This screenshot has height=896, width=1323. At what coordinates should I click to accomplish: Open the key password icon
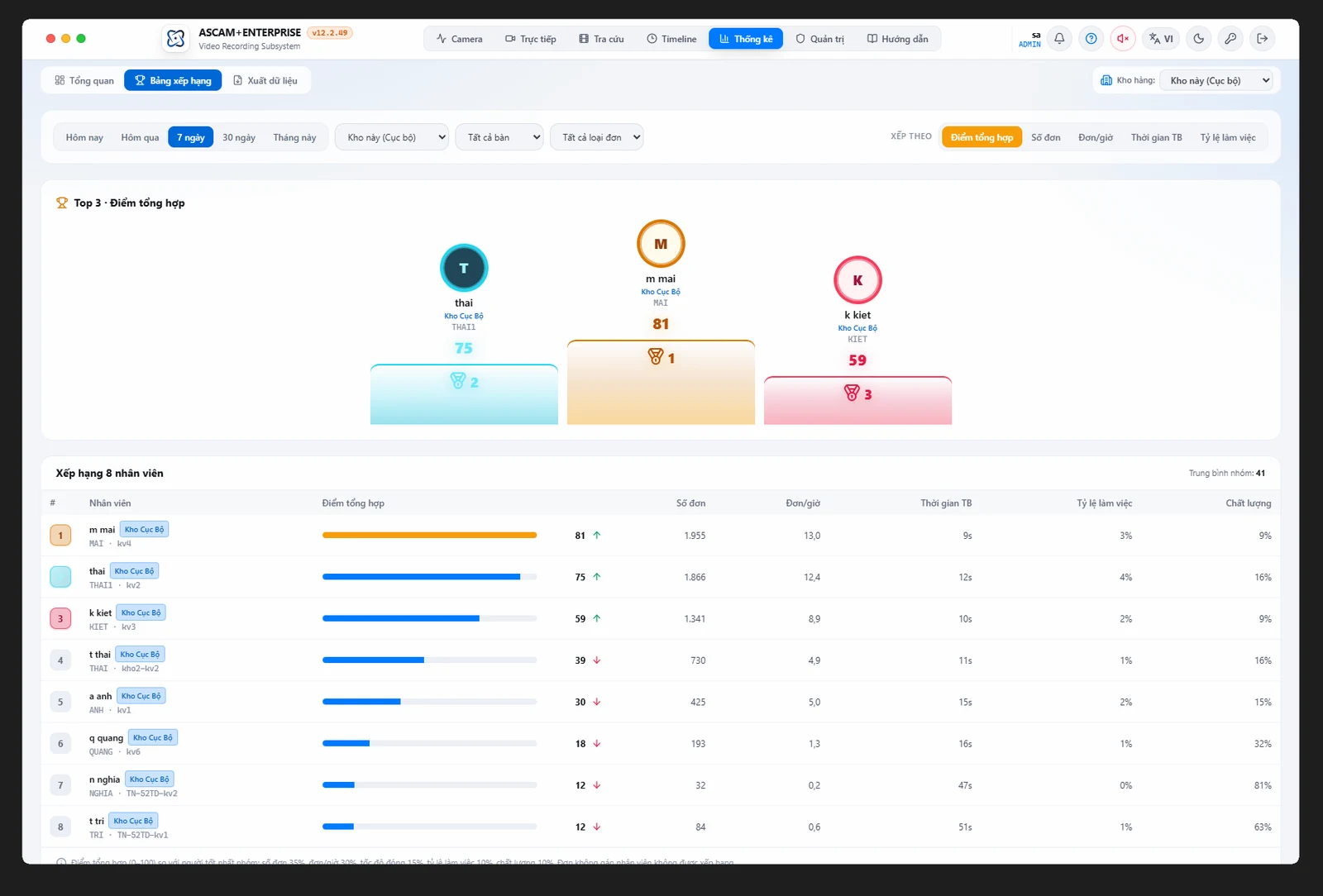coord(1230,39)
